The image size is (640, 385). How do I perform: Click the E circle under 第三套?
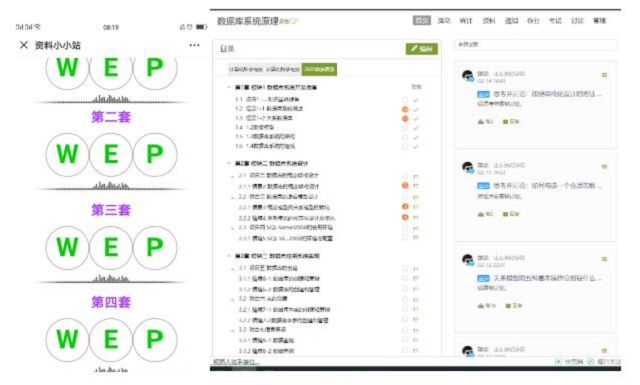111,247
